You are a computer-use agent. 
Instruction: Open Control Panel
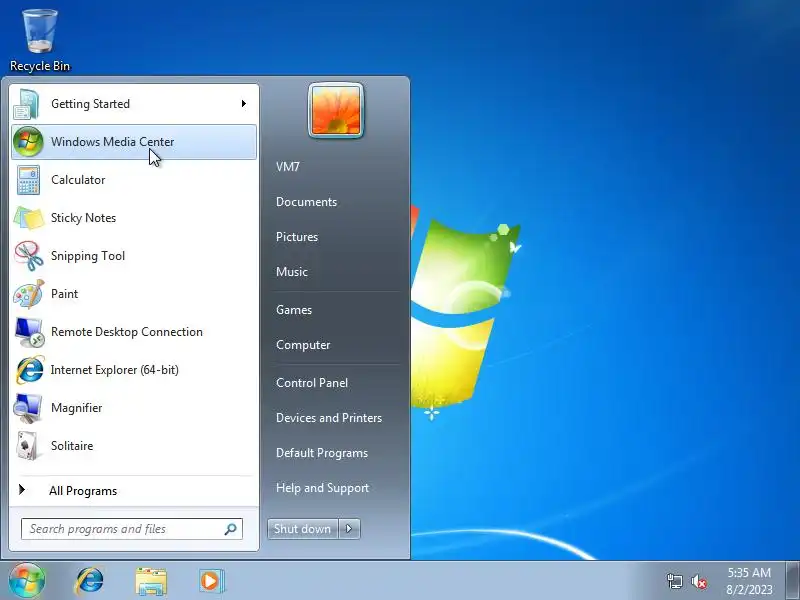pos(312,383)
